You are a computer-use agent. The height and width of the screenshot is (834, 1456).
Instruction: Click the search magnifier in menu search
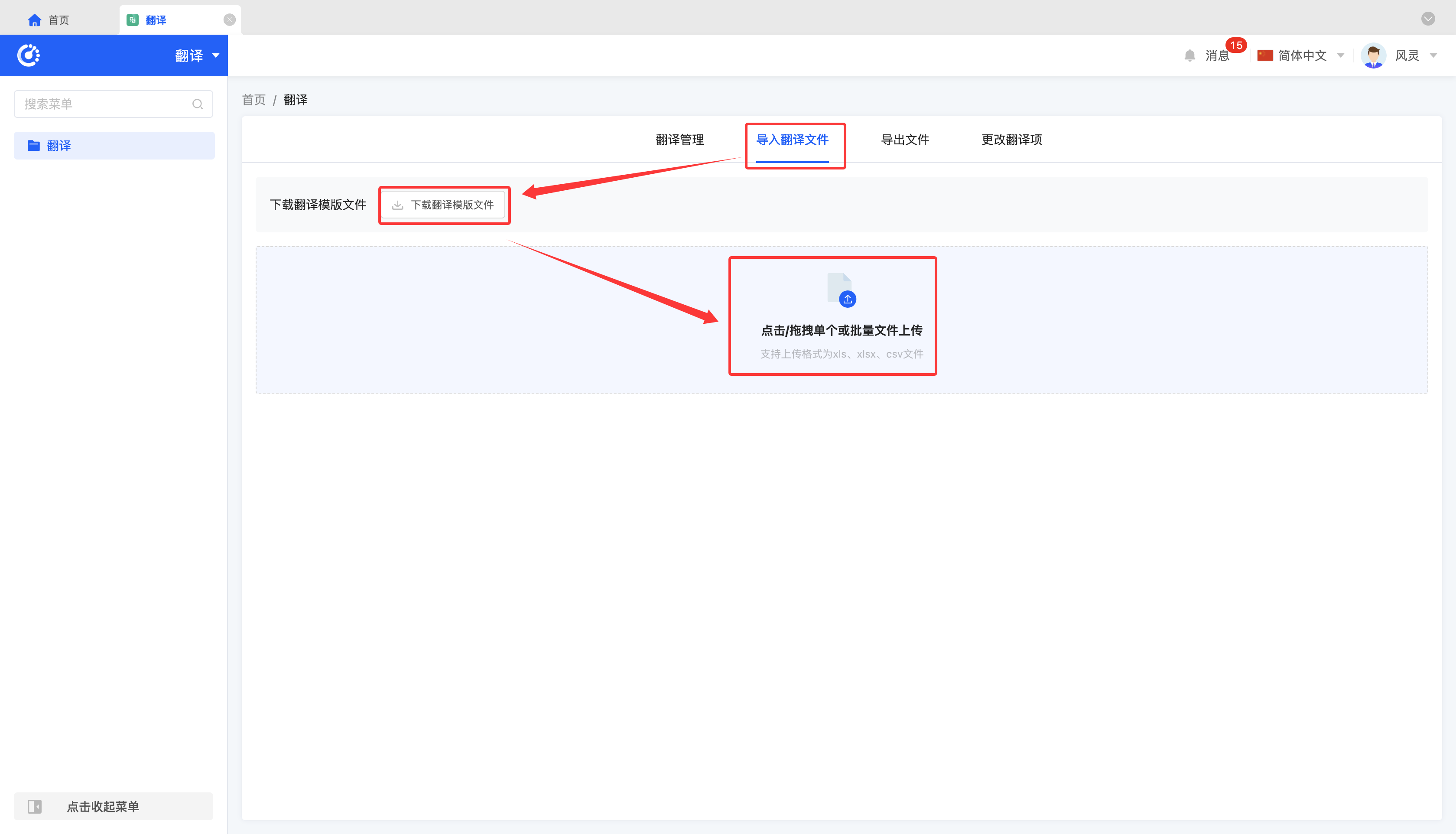click(x=198, y=104)
